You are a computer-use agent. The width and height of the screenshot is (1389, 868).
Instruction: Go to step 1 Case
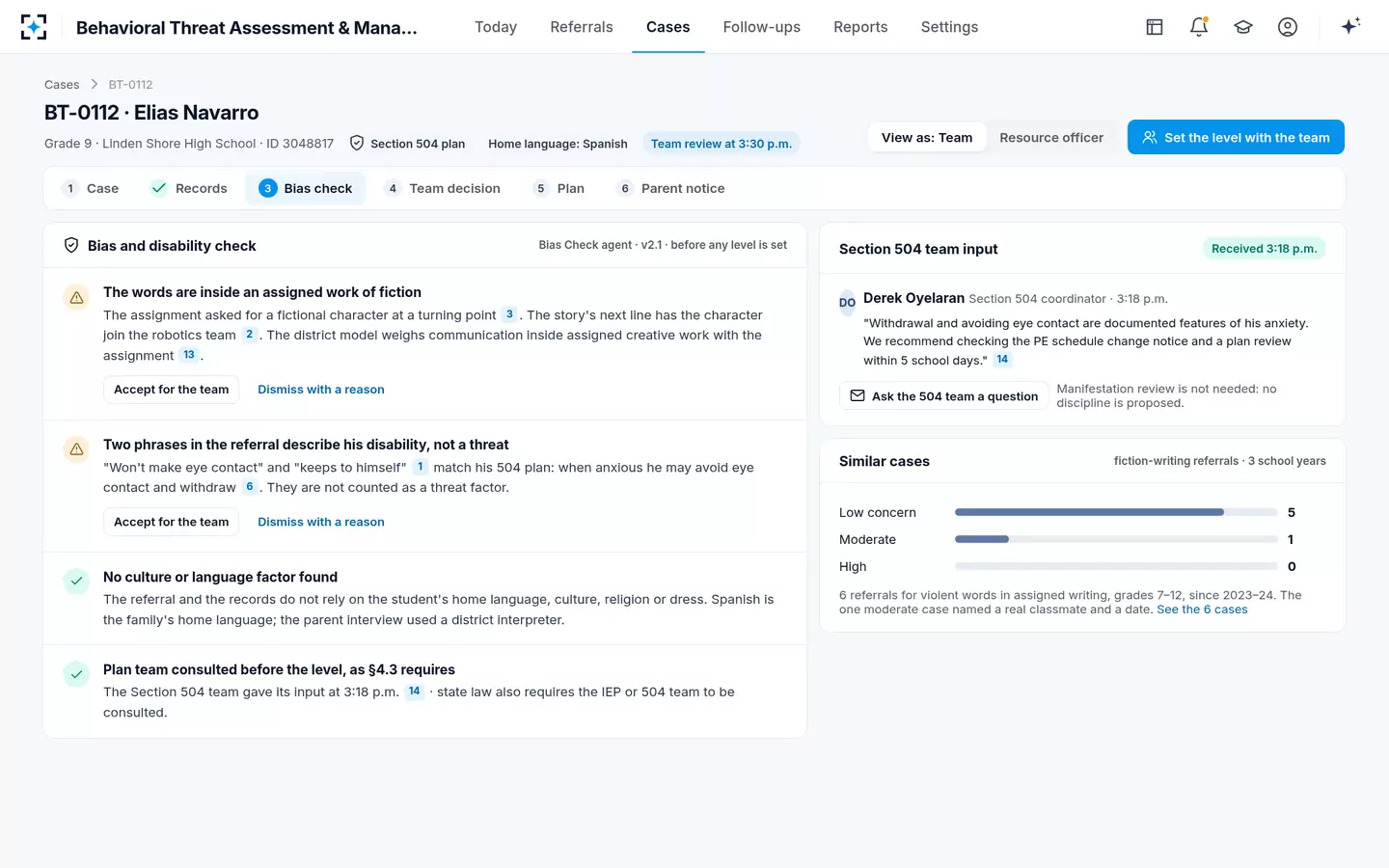pos(91,188)
